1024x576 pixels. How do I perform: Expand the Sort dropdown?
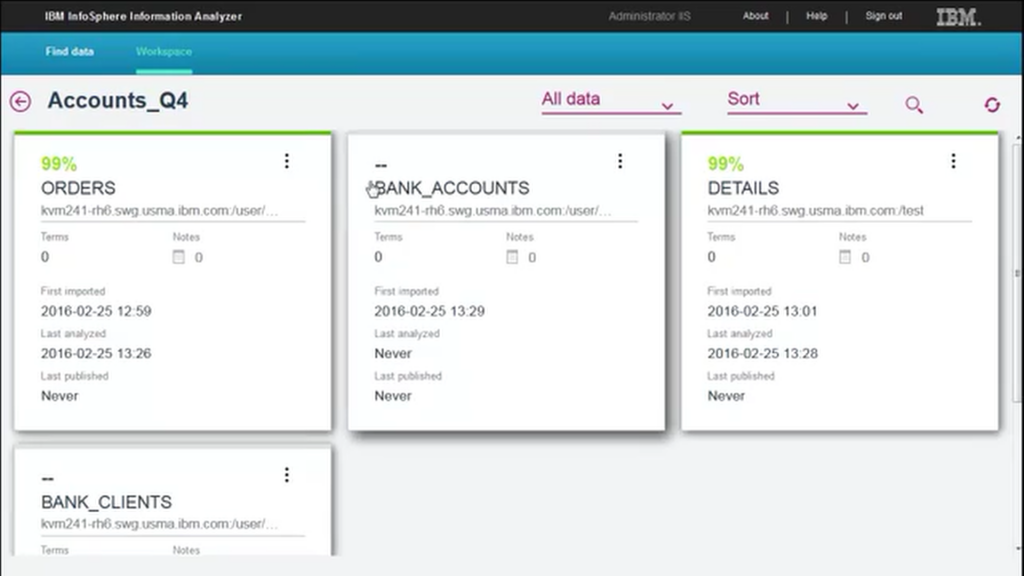pyautogui.click(x=797, y=101)
